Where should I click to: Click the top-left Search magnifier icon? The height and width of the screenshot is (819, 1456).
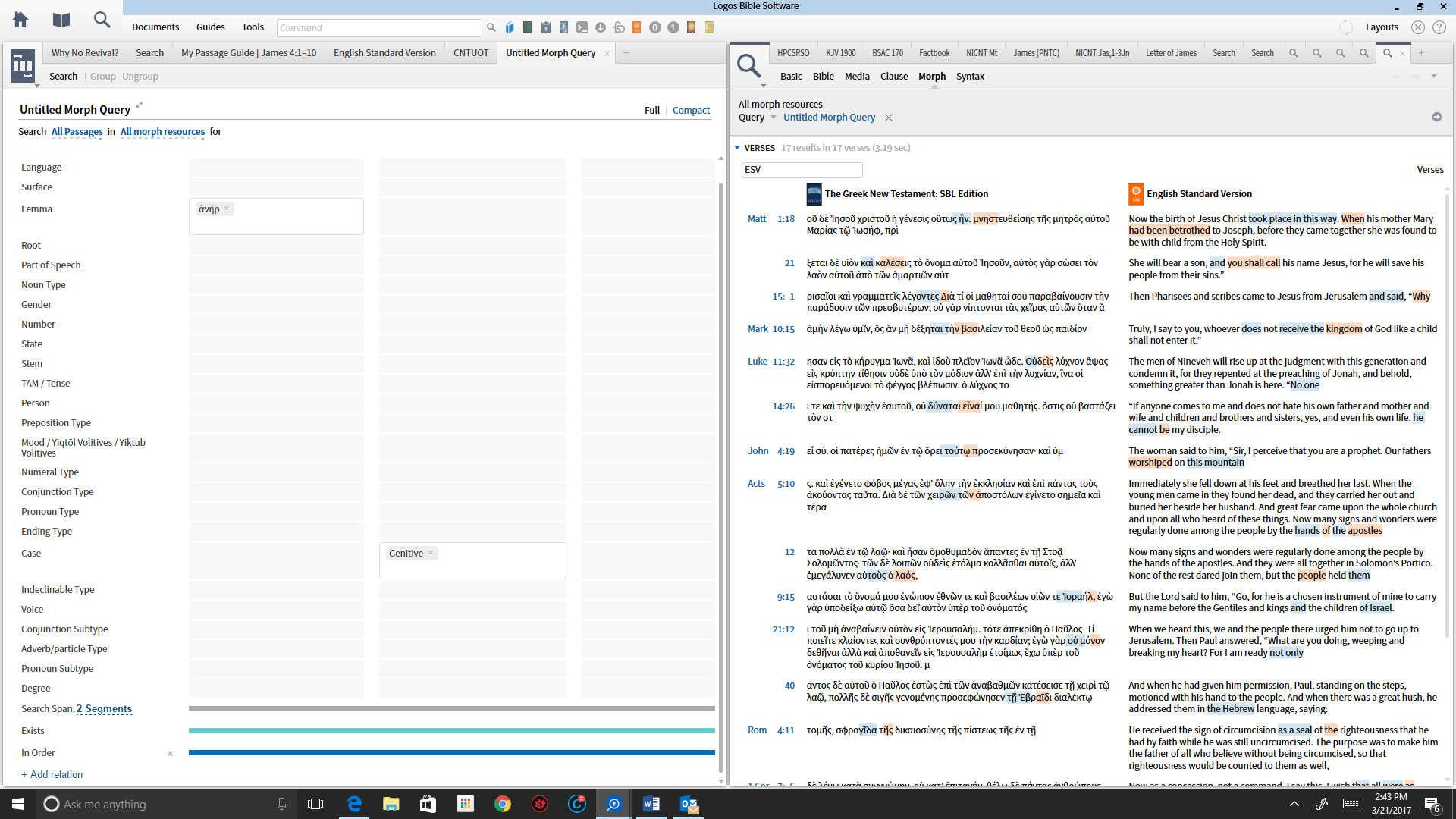tap(102, 20)
